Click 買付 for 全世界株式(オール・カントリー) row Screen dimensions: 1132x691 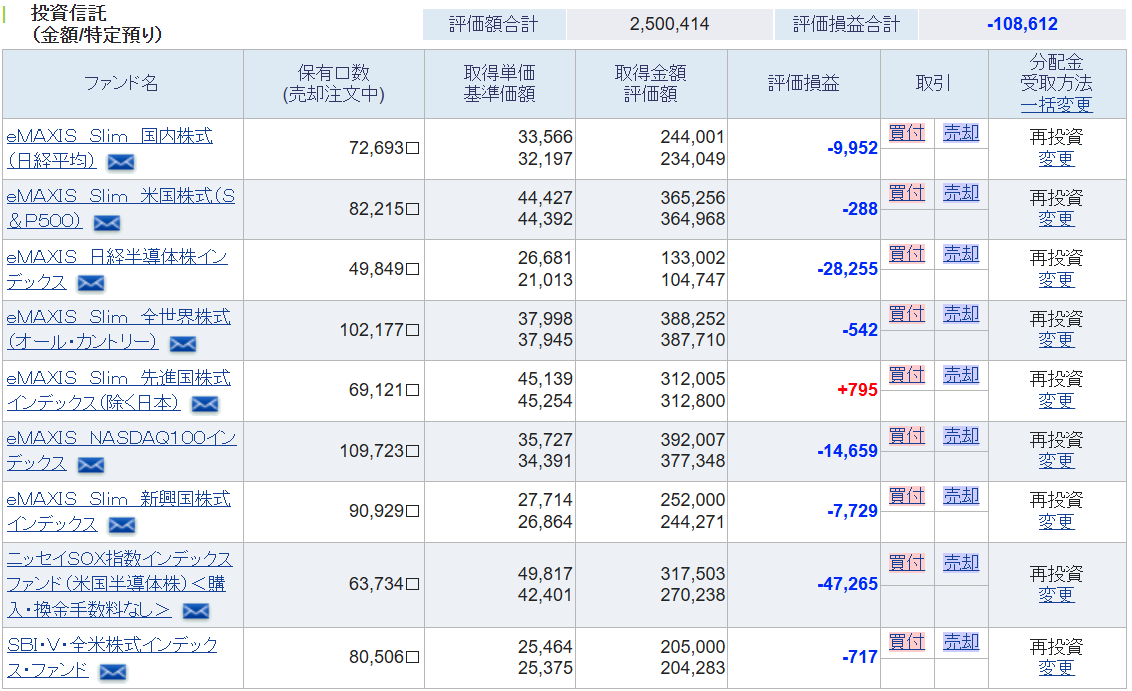click(907, 313)
